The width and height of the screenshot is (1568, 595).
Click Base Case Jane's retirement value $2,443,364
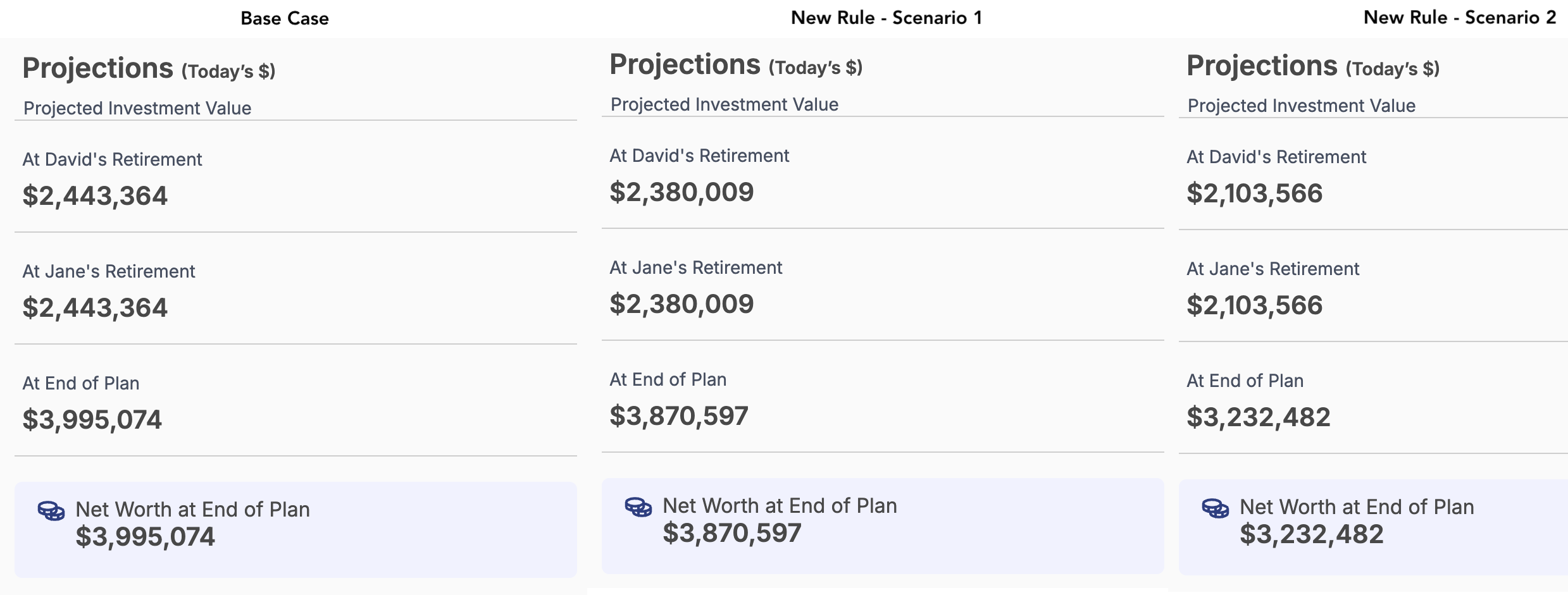pos(95,307)
